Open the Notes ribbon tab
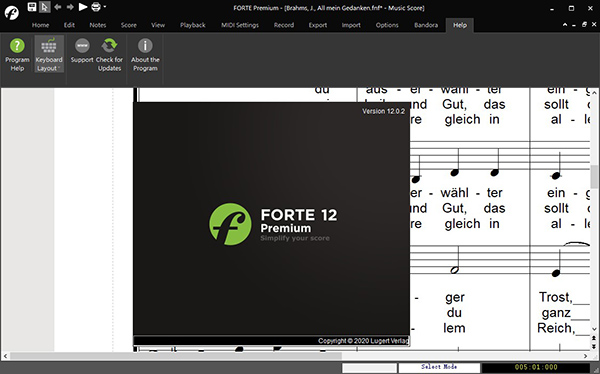 click(98, 25)
